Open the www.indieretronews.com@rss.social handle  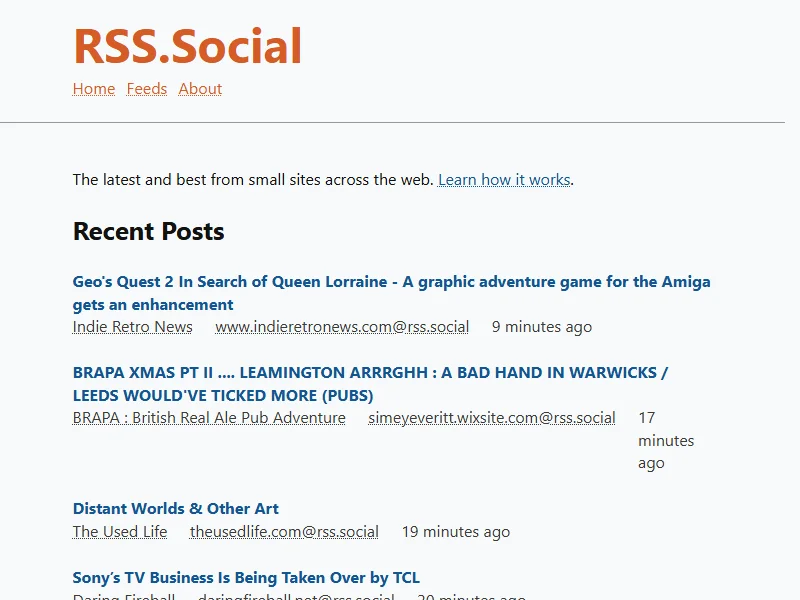click(x=342, y=327)
